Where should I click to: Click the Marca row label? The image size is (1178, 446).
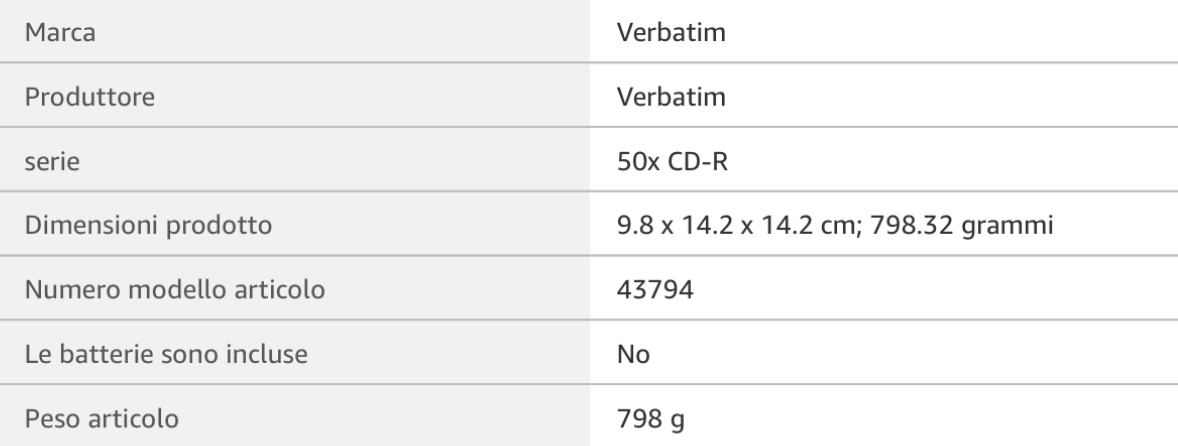click(59, 34)
